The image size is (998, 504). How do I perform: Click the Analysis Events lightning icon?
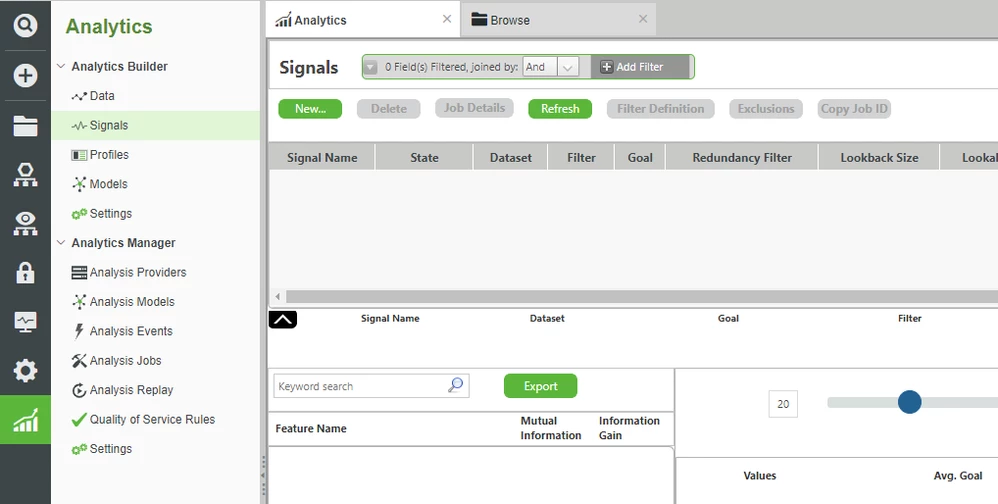pyautogui.click(x=79, y=332)
